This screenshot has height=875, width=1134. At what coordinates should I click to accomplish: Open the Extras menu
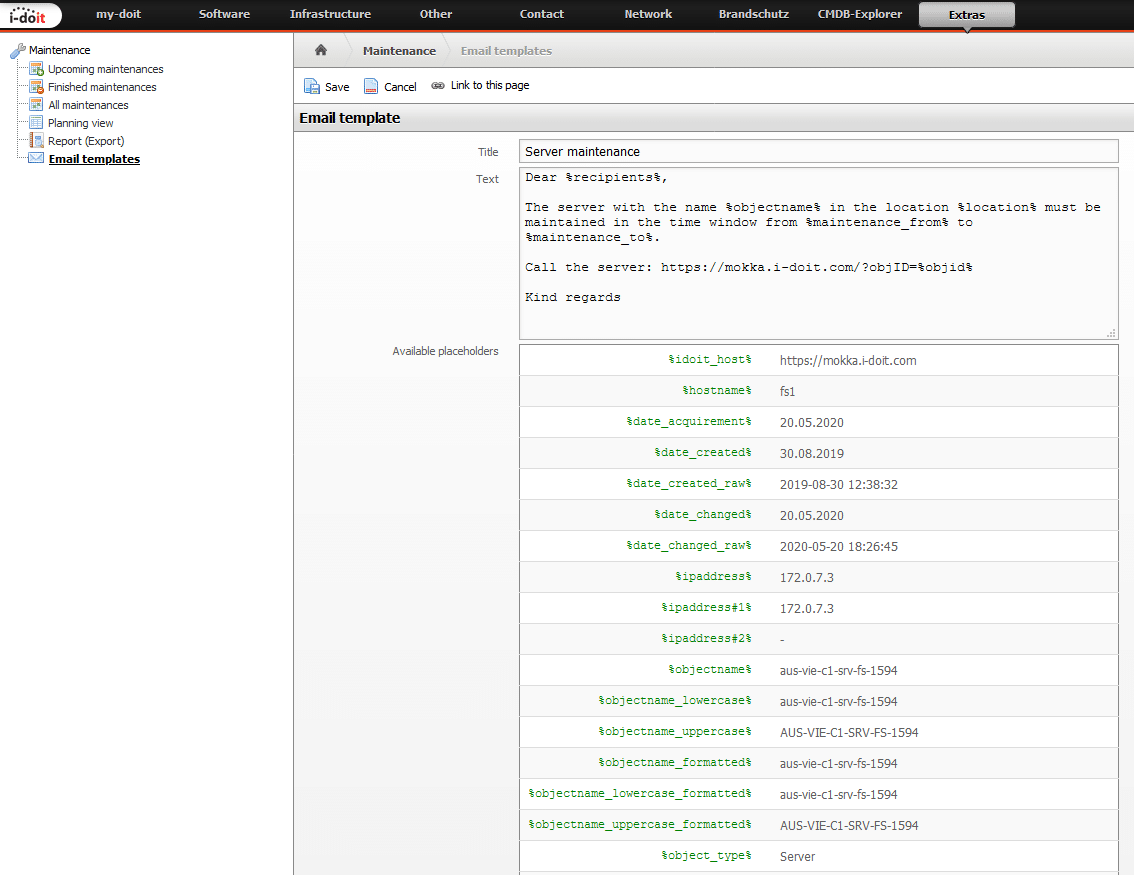coord(966,14)
